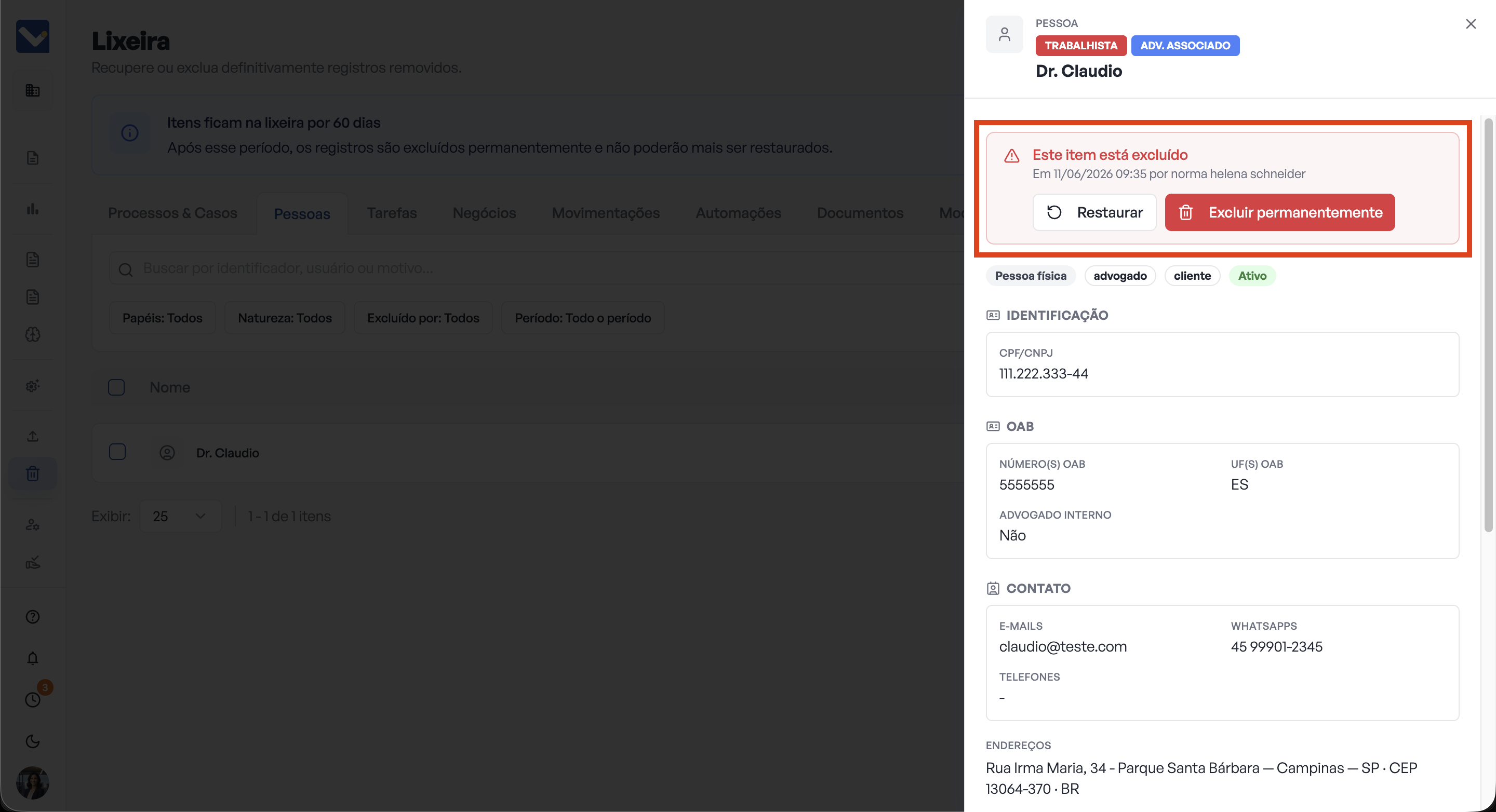Click the advogado chip
Screen dimensions: 1496x812
pos(1120,276)
